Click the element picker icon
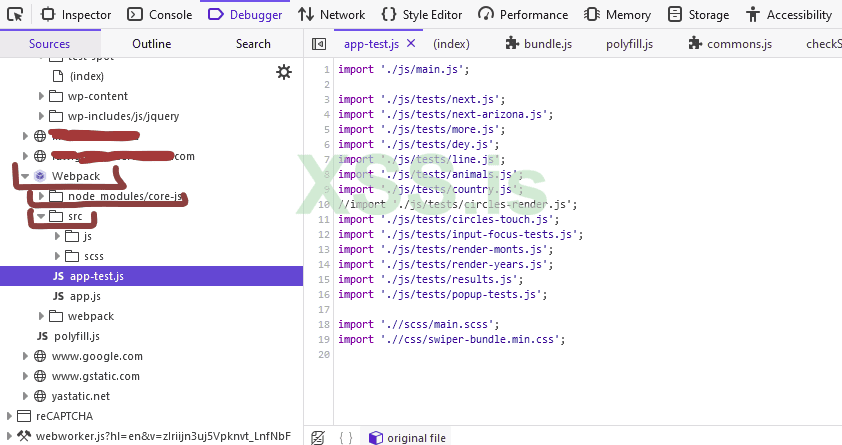 coord(15,15)
